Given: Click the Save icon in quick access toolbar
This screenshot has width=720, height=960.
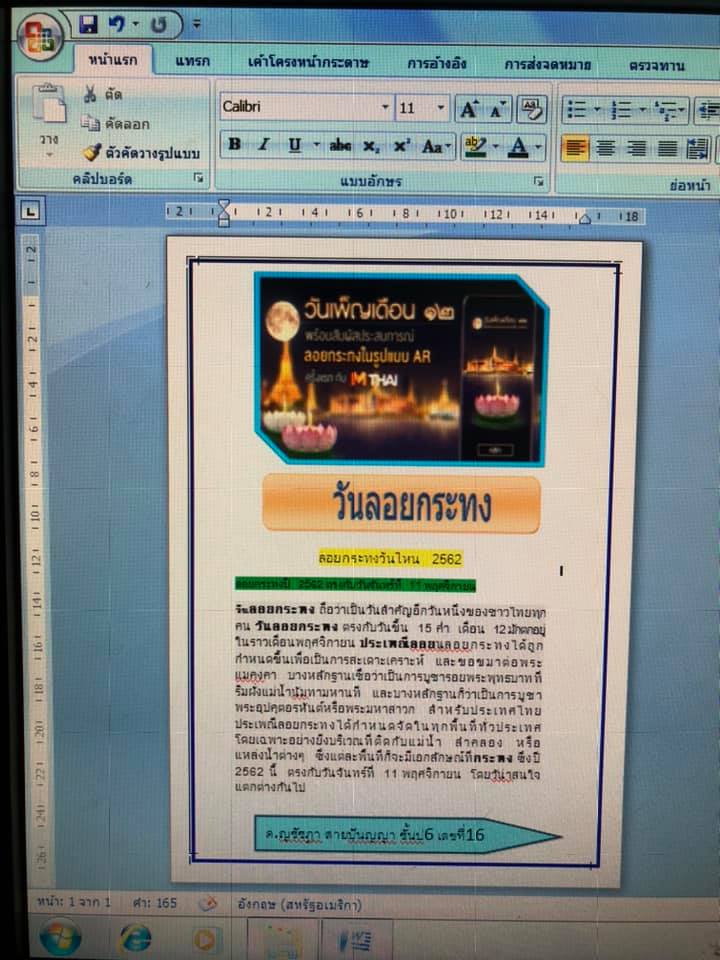Looking at the screenshot, I should pyautogui.click(x=89, y=23).
